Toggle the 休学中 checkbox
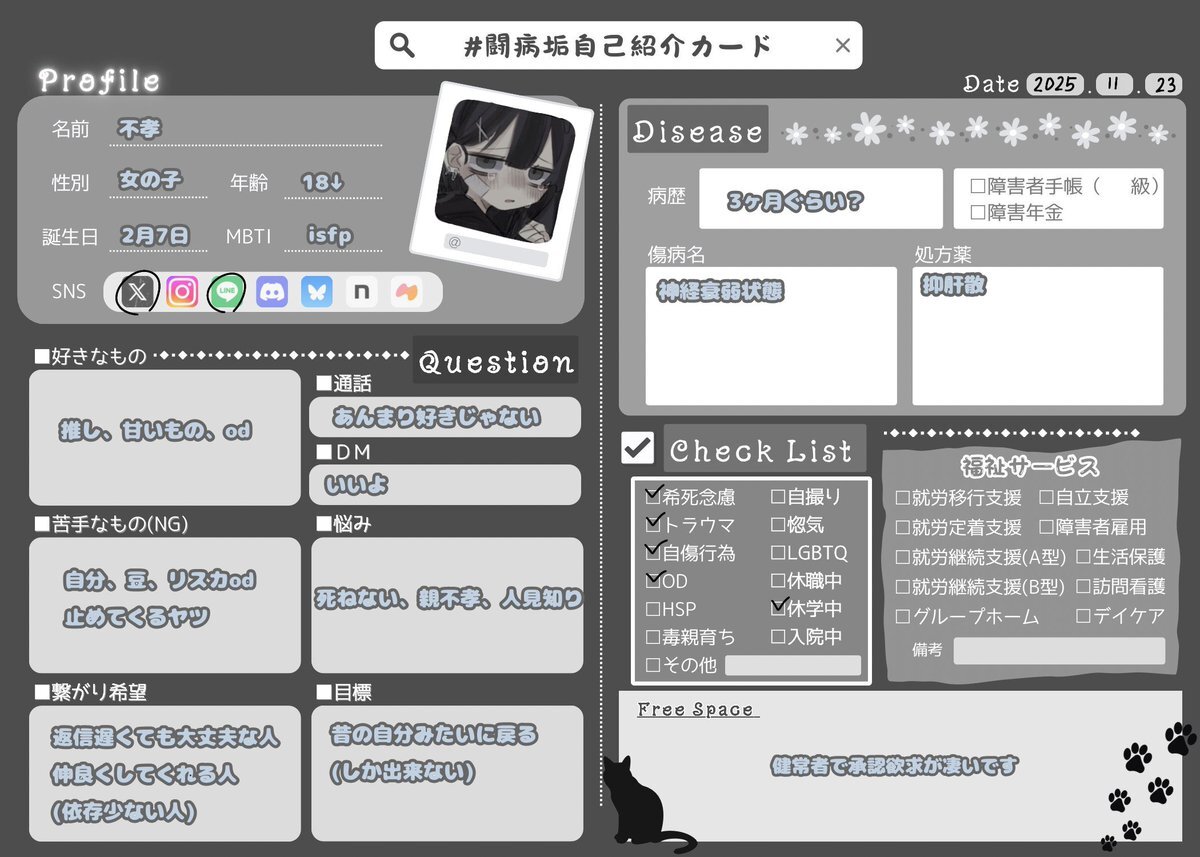The width and height of the screenshot is (1200, 857). tap(779, 608)
